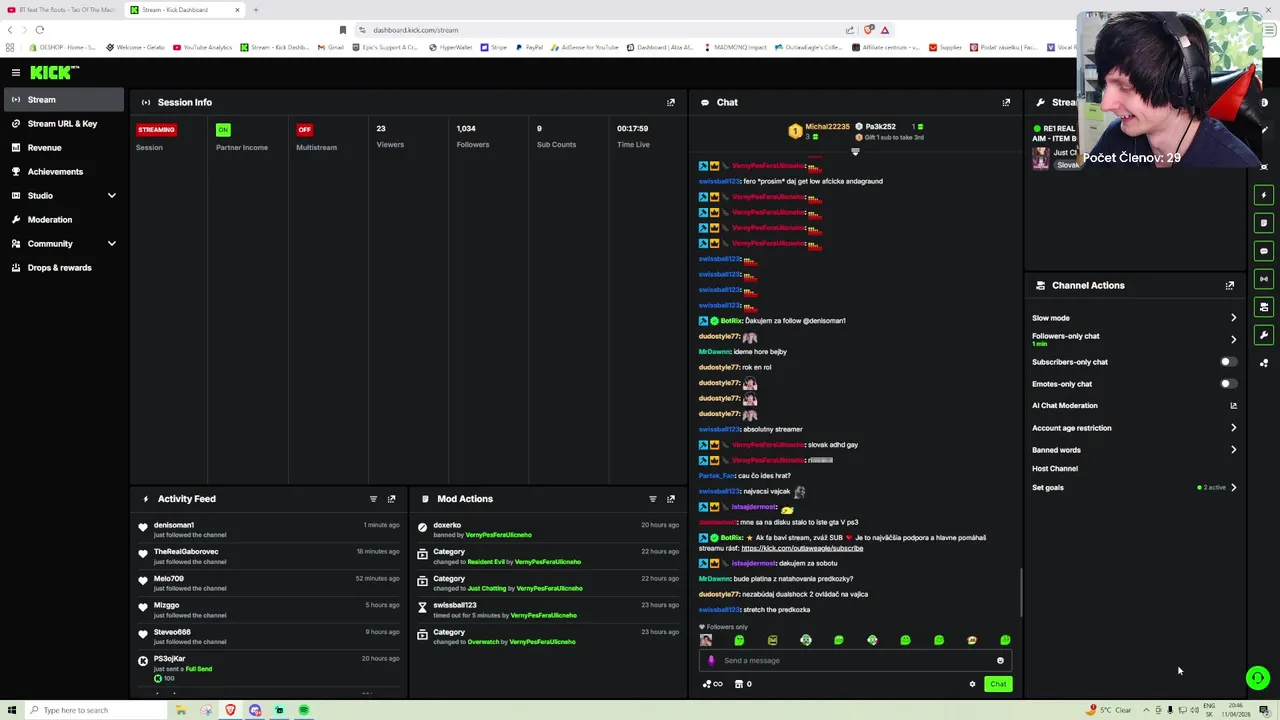Open Followers-only chat options arrow
Viewport: 1280px width, 720px height.
pos(1233,339)
